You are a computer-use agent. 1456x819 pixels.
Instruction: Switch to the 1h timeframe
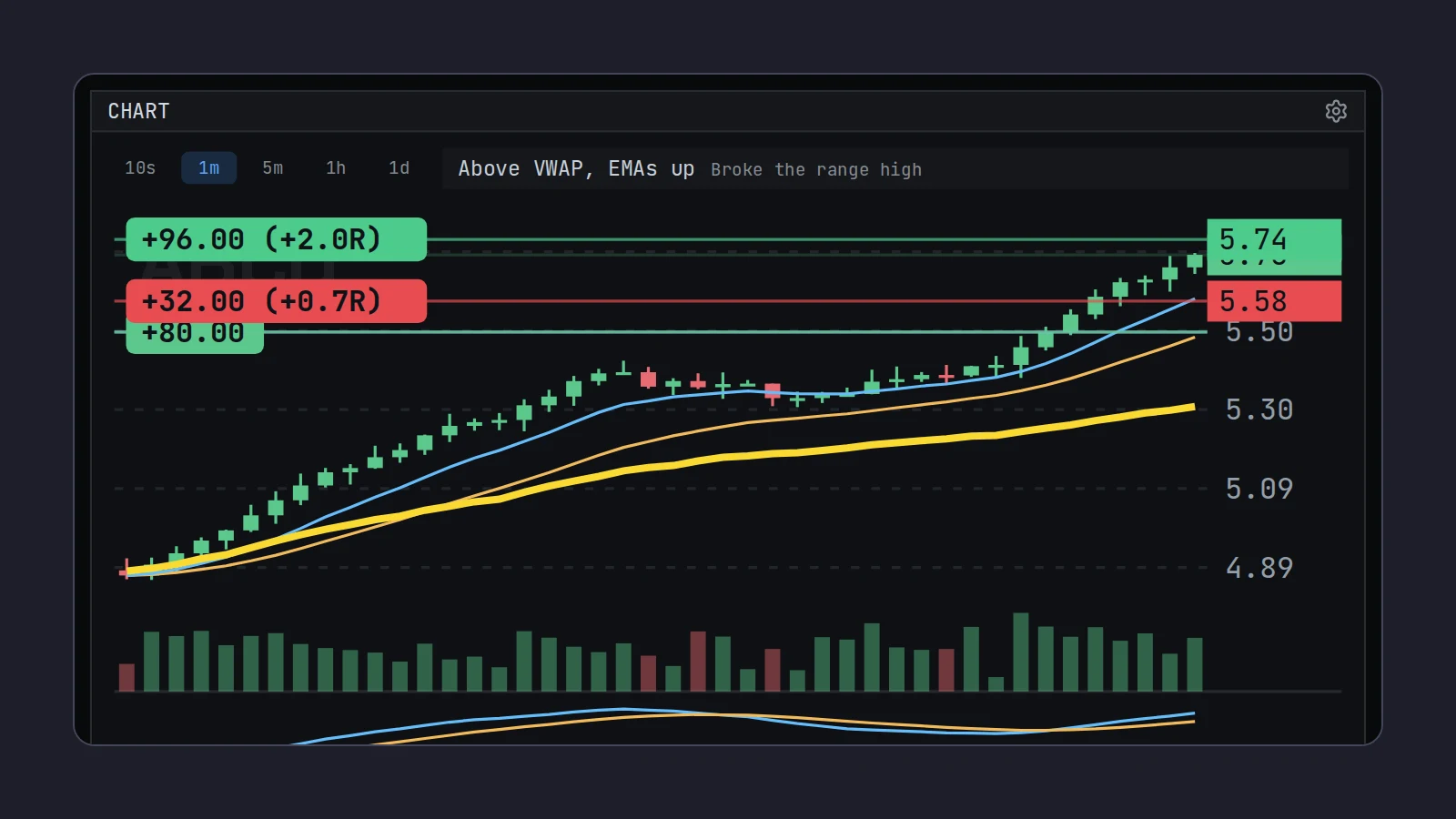pos(336,168)
